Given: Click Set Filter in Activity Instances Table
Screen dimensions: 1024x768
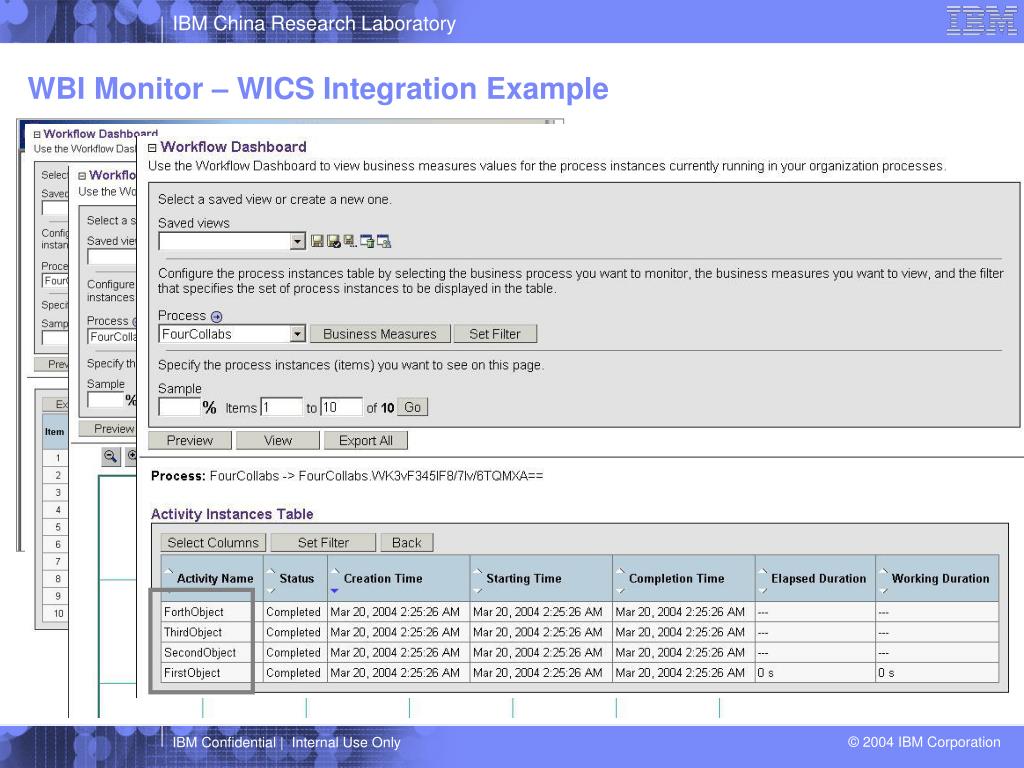Looking at the screenshot, I should click(323, 543).
